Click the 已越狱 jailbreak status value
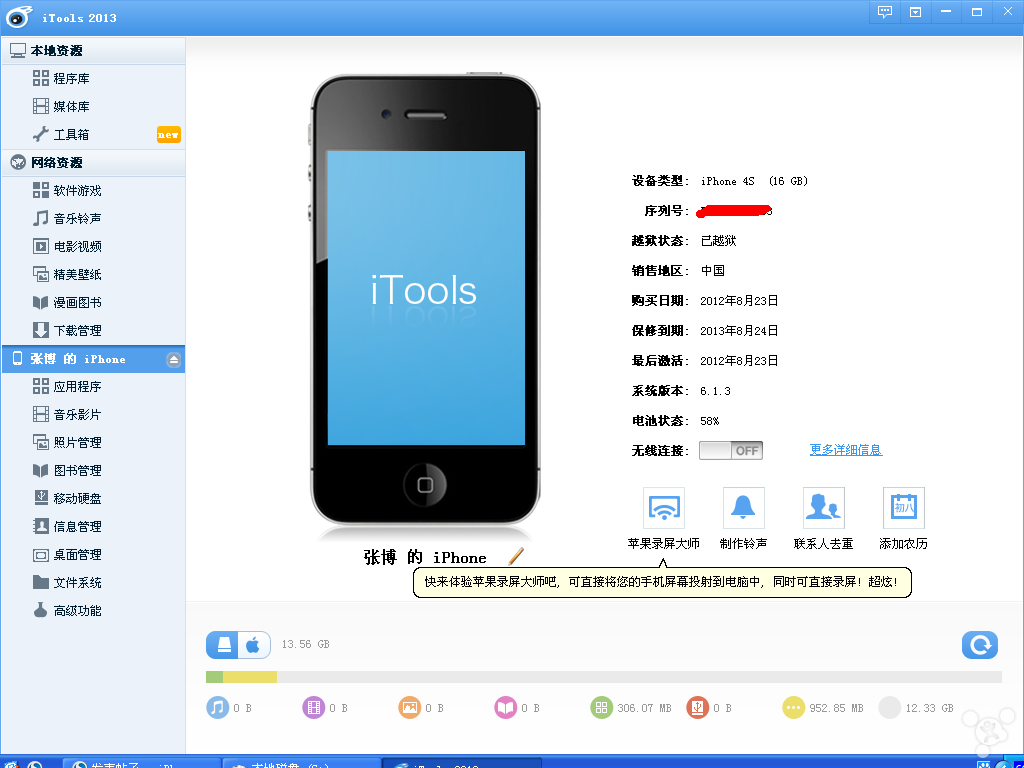The height and width of the screenshot is (768, 1024). [x=718, y=241]
